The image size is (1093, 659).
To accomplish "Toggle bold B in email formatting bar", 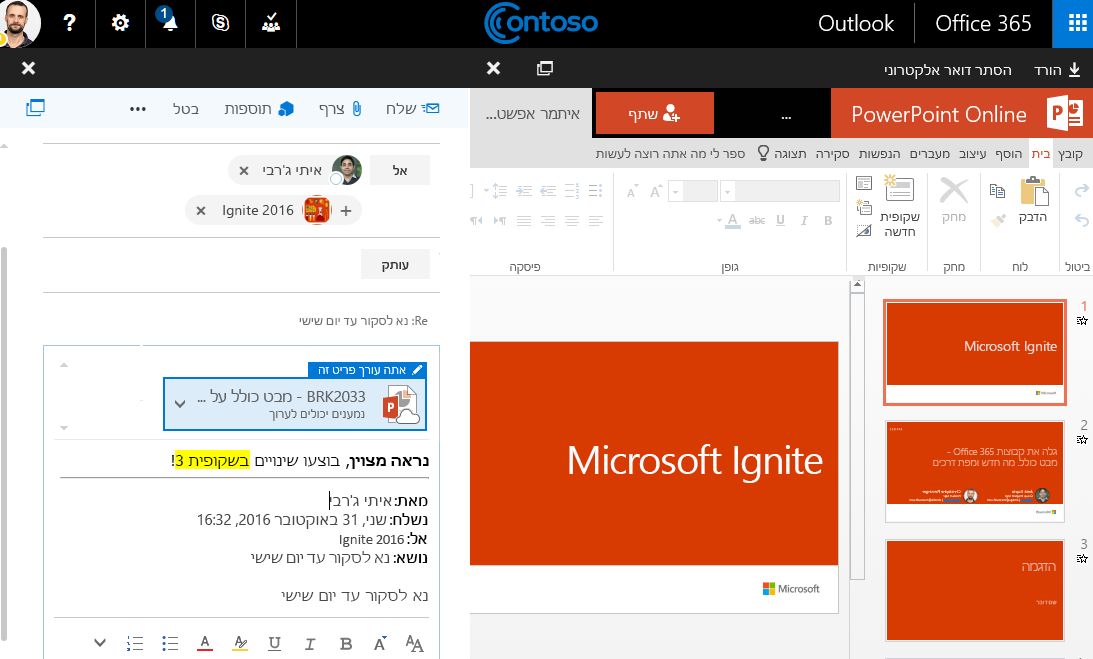I will point(346,644).
